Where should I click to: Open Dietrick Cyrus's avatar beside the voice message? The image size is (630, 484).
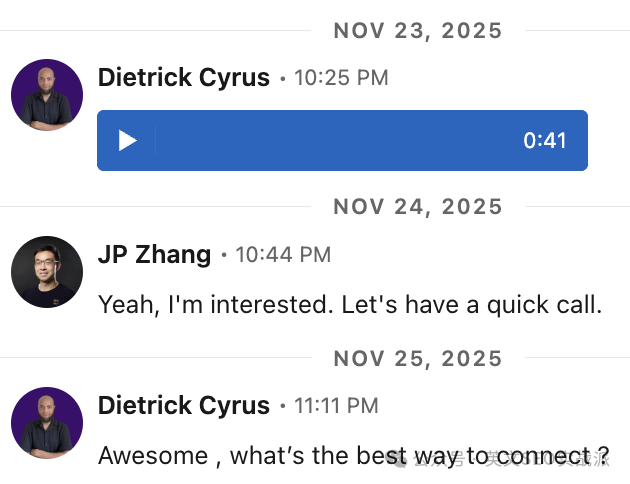[x=47, y=95]
